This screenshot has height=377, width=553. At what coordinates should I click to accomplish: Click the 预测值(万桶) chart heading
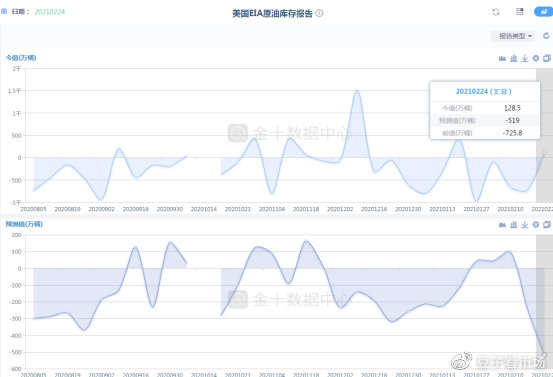(x=24, y=224)
